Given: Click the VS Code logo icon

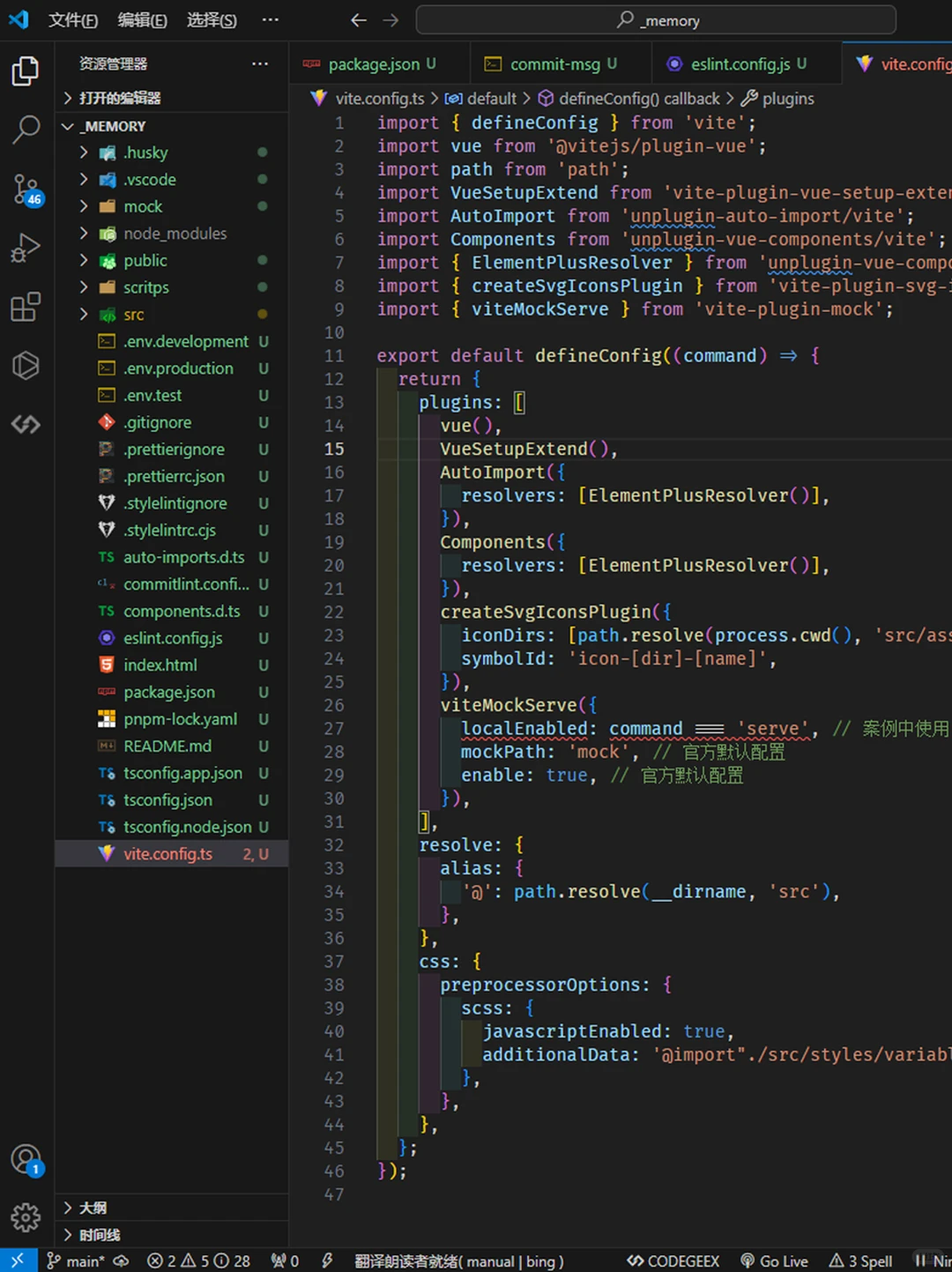Looking at the screenshot, I should click(x=19, y=19).
